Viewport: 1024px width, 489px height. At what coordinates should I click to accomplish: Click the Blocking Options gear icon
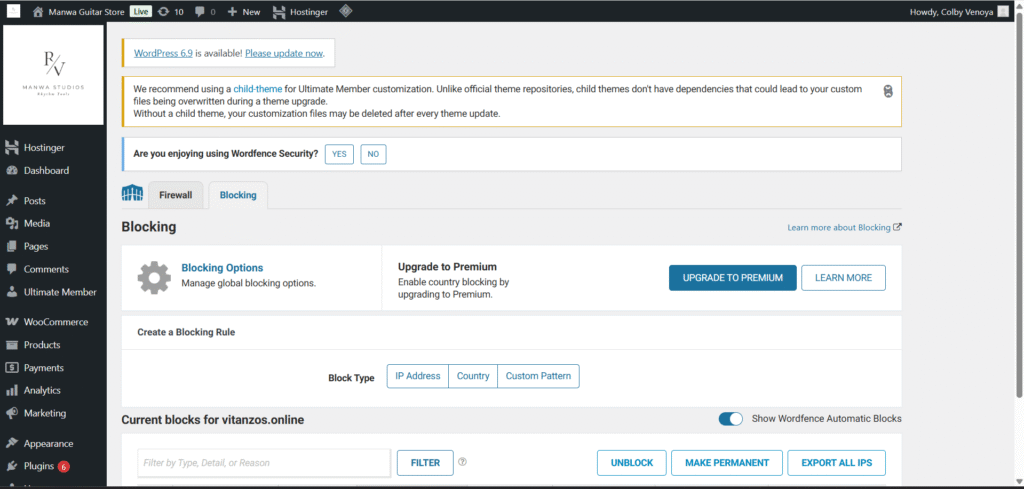pyautogui.click(x=154, y=277)
